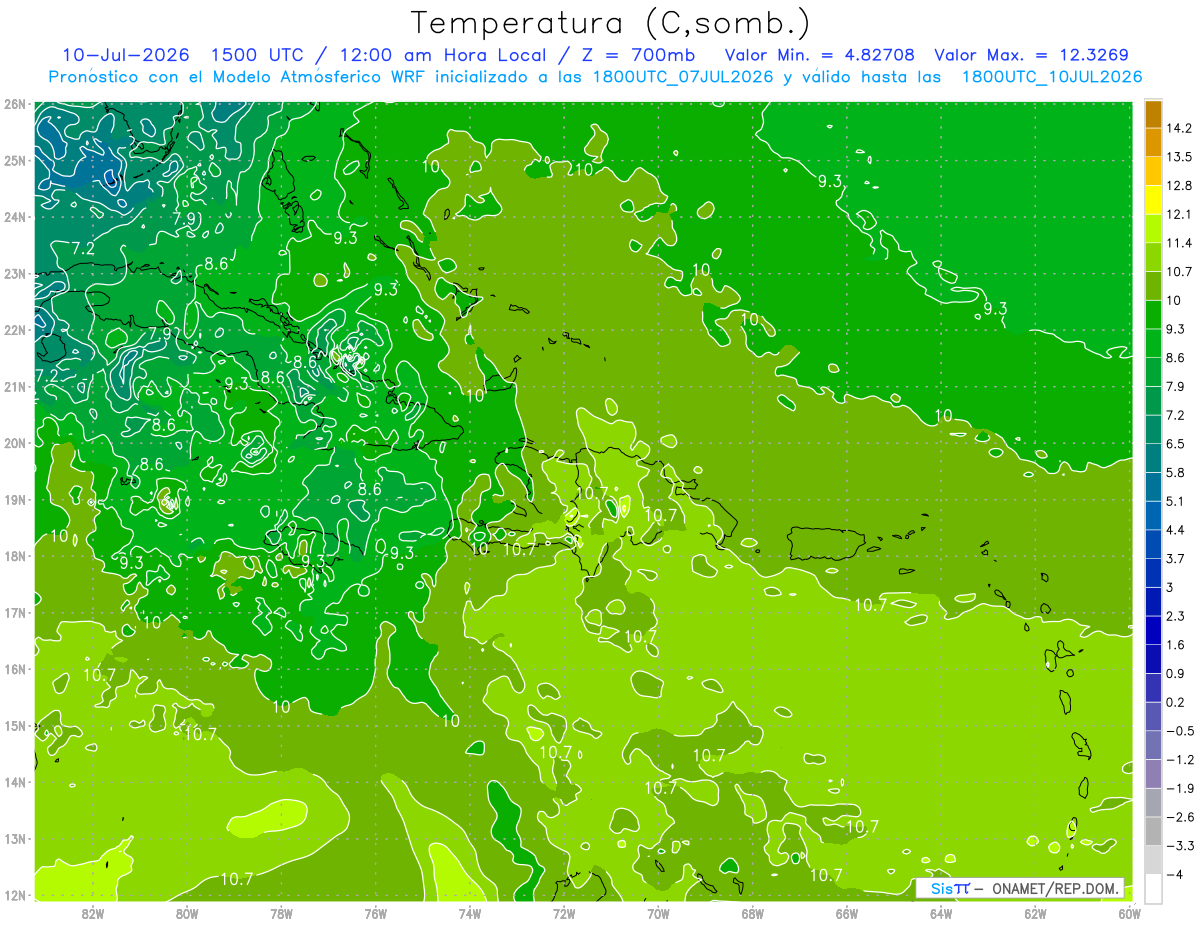Image resolution: width=1200 pixels, height=927 pixels.
Task: Click the 64W longitude axis label
Action: pyautogui.click(x=941, y=914)
